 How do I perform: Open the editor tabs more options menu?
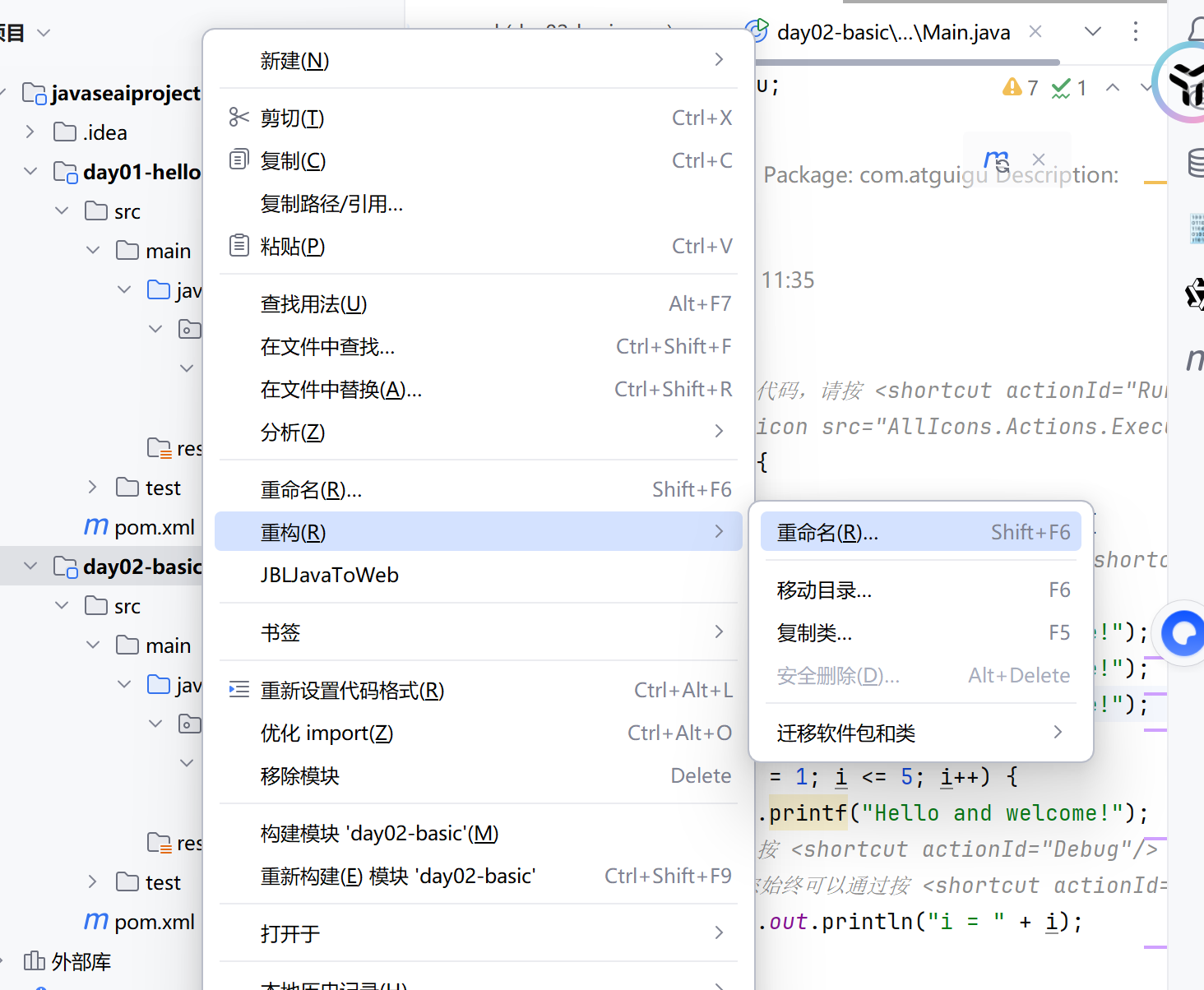1136,32
